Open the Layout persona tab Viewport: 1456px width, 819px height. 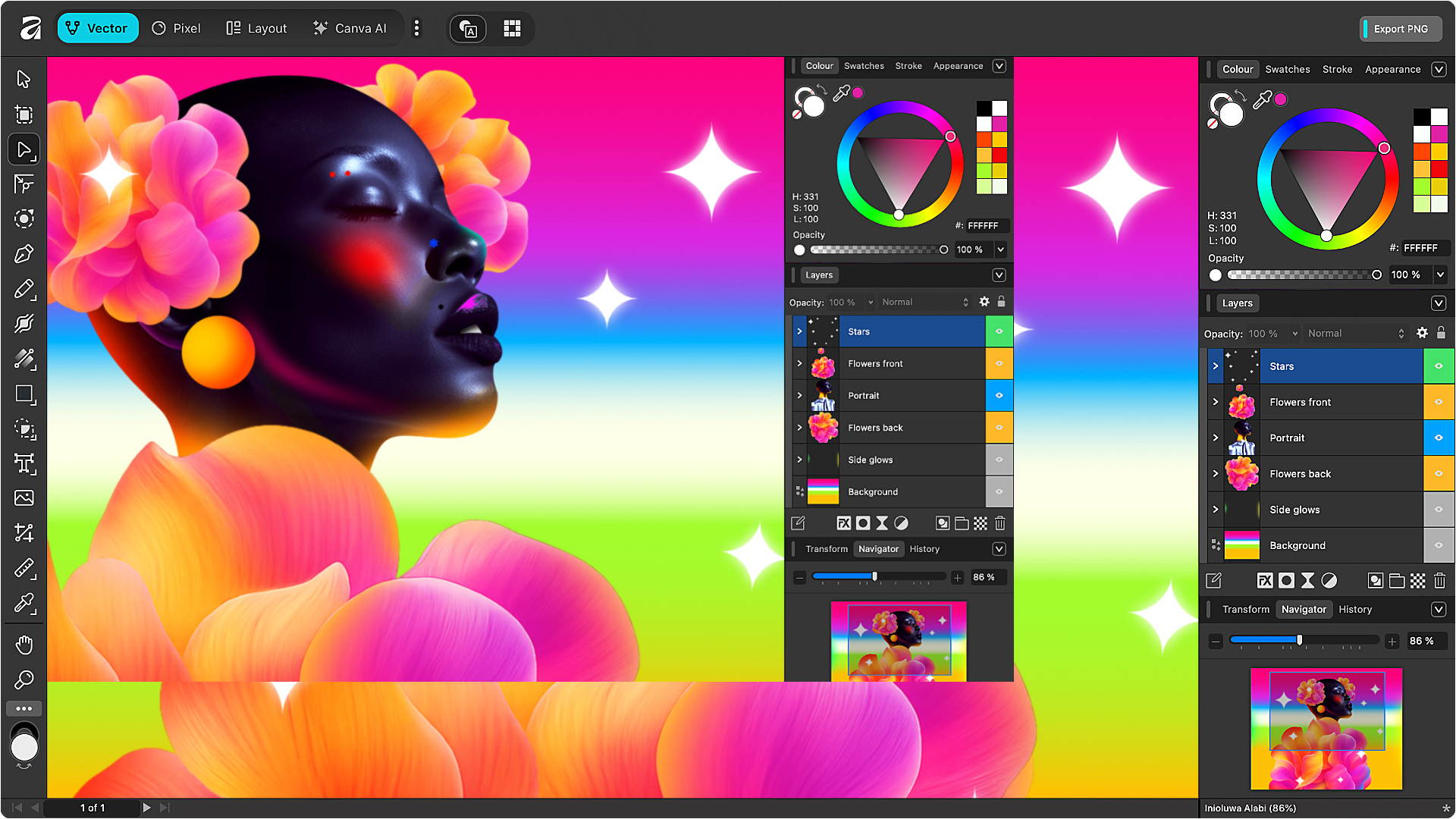click(256, 29)
